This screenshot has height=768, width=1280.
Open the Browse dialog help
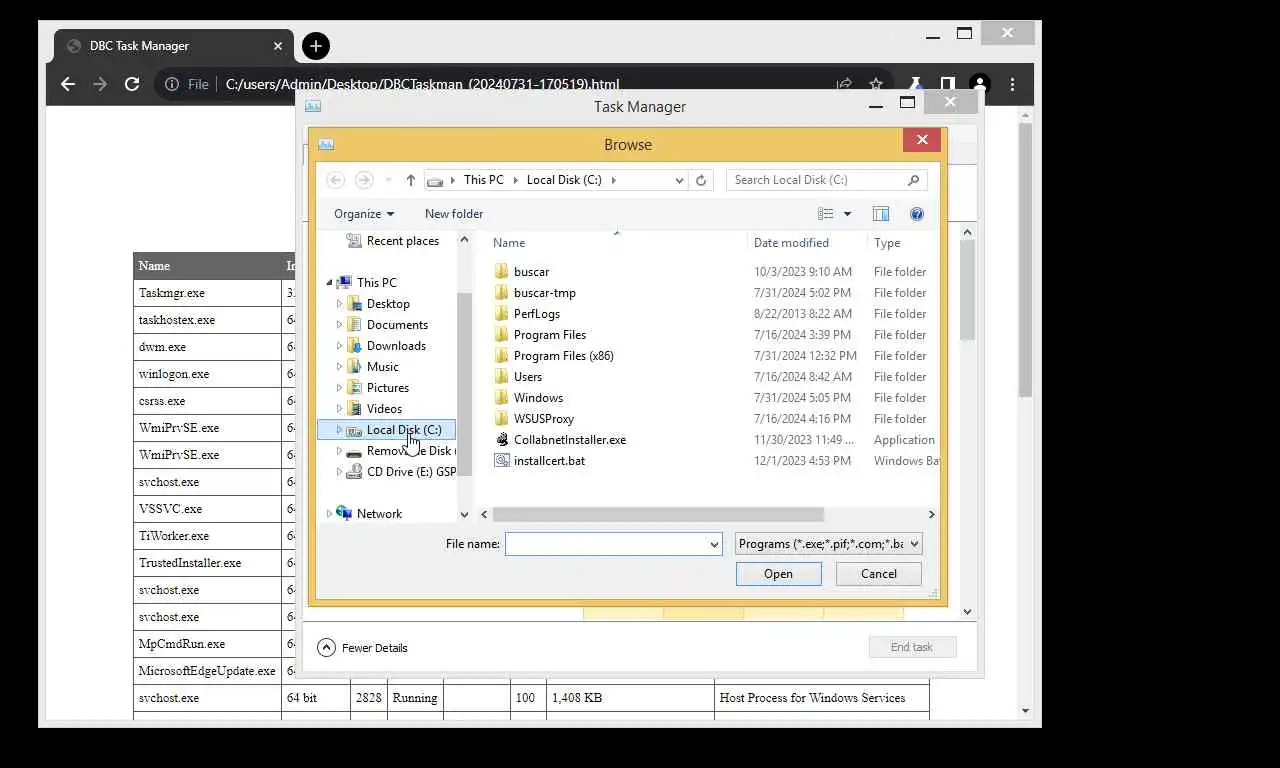[x=917, y=214]
